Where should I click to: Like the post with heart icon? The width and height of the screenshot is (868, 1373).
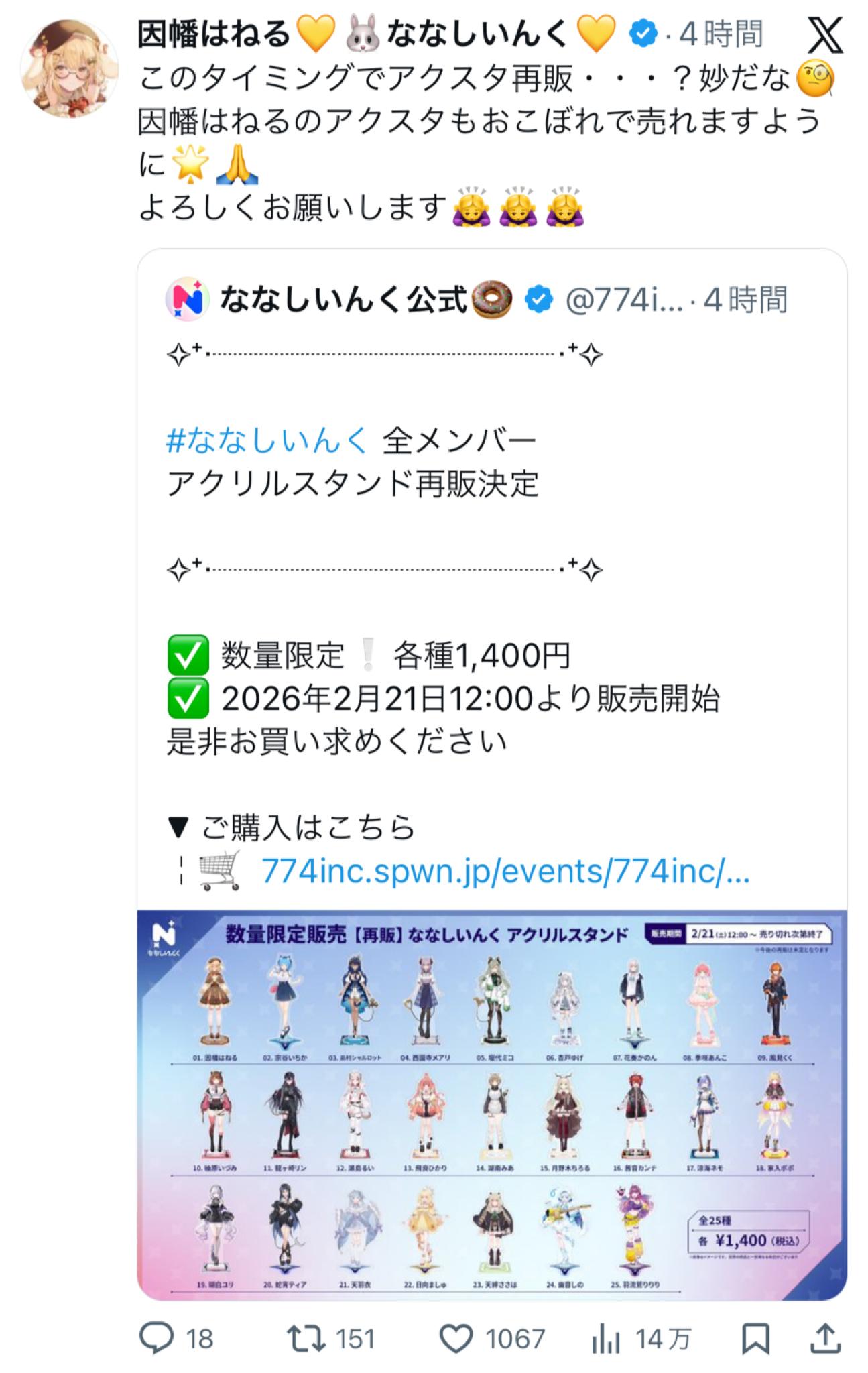456,1339
